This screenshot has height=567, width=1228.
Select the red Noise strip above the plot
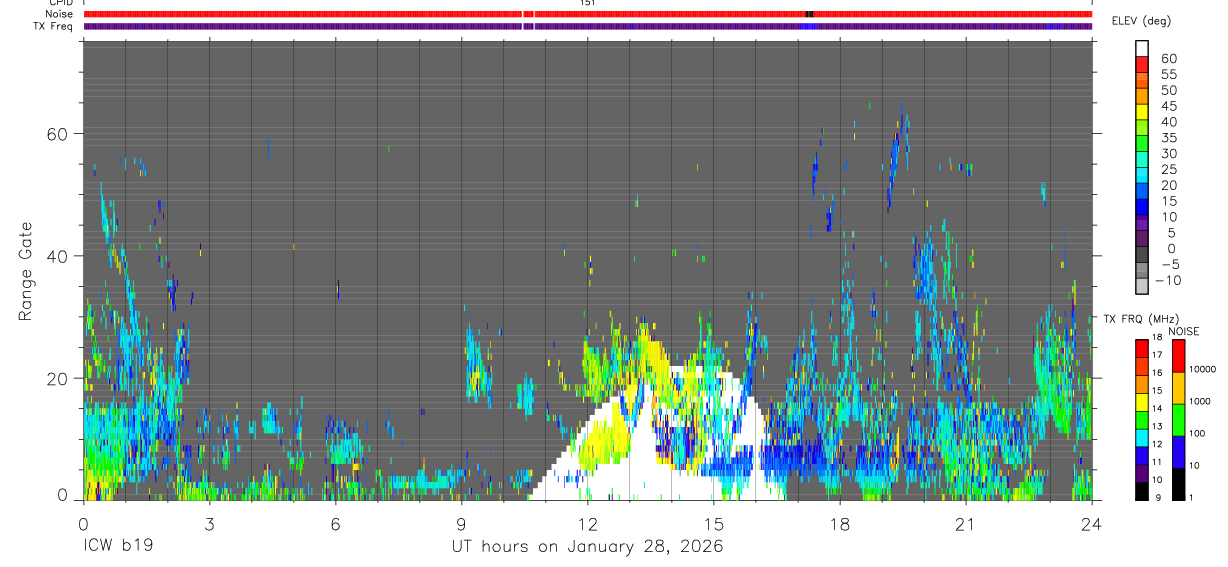[x=587, y=14]
